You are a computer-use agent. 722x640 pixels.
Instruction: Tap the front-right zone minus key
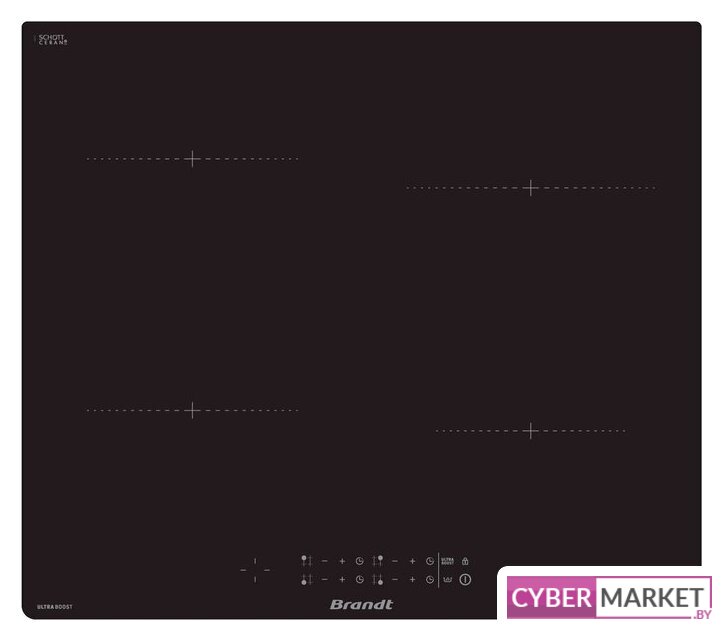395,580
